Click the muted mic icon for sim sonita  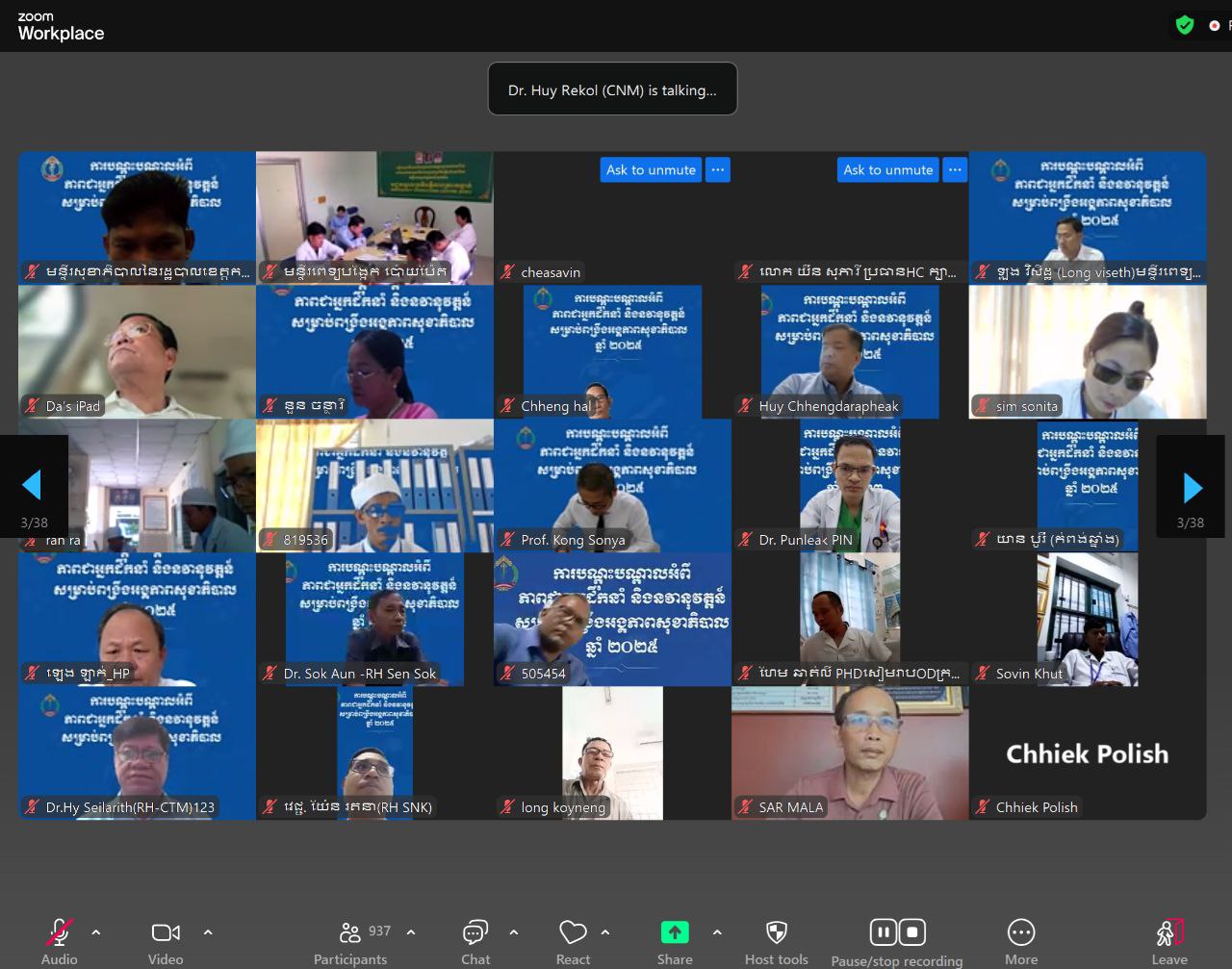(x=983, y=406)
